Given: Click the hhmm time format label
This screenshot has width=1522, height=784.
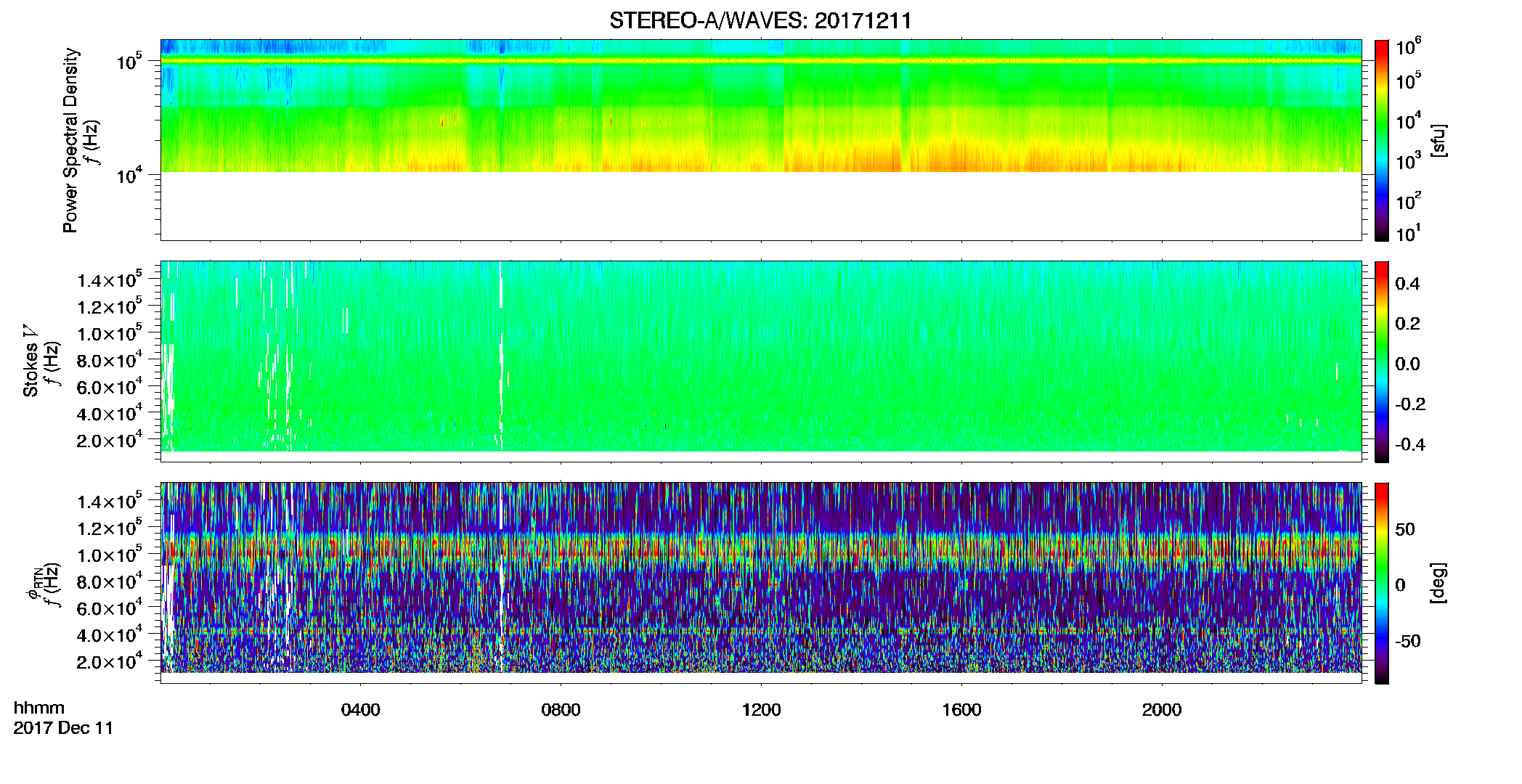Looking at the screenshot, I should tap(39, 708).
